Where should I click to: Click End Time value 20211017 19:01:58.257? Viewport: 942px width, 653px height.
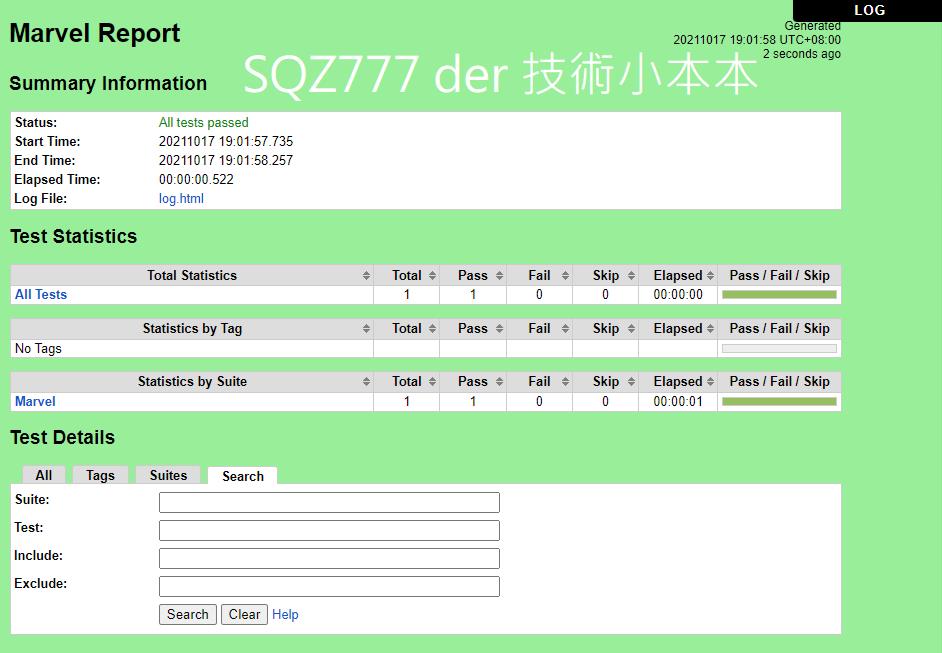(x=226, y=160)
